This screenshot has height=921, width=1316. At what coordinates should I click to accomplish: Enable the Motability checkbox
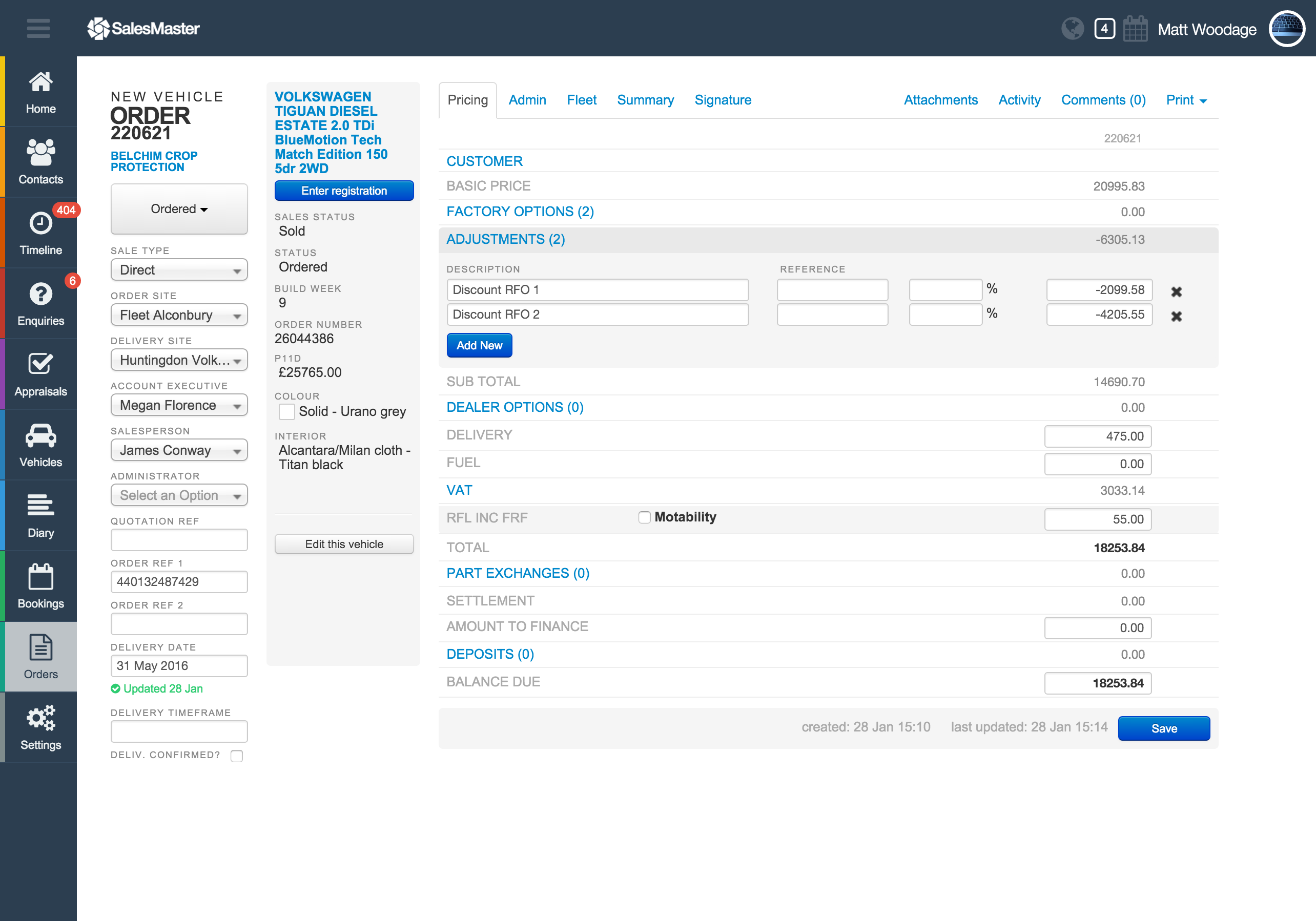644,517
